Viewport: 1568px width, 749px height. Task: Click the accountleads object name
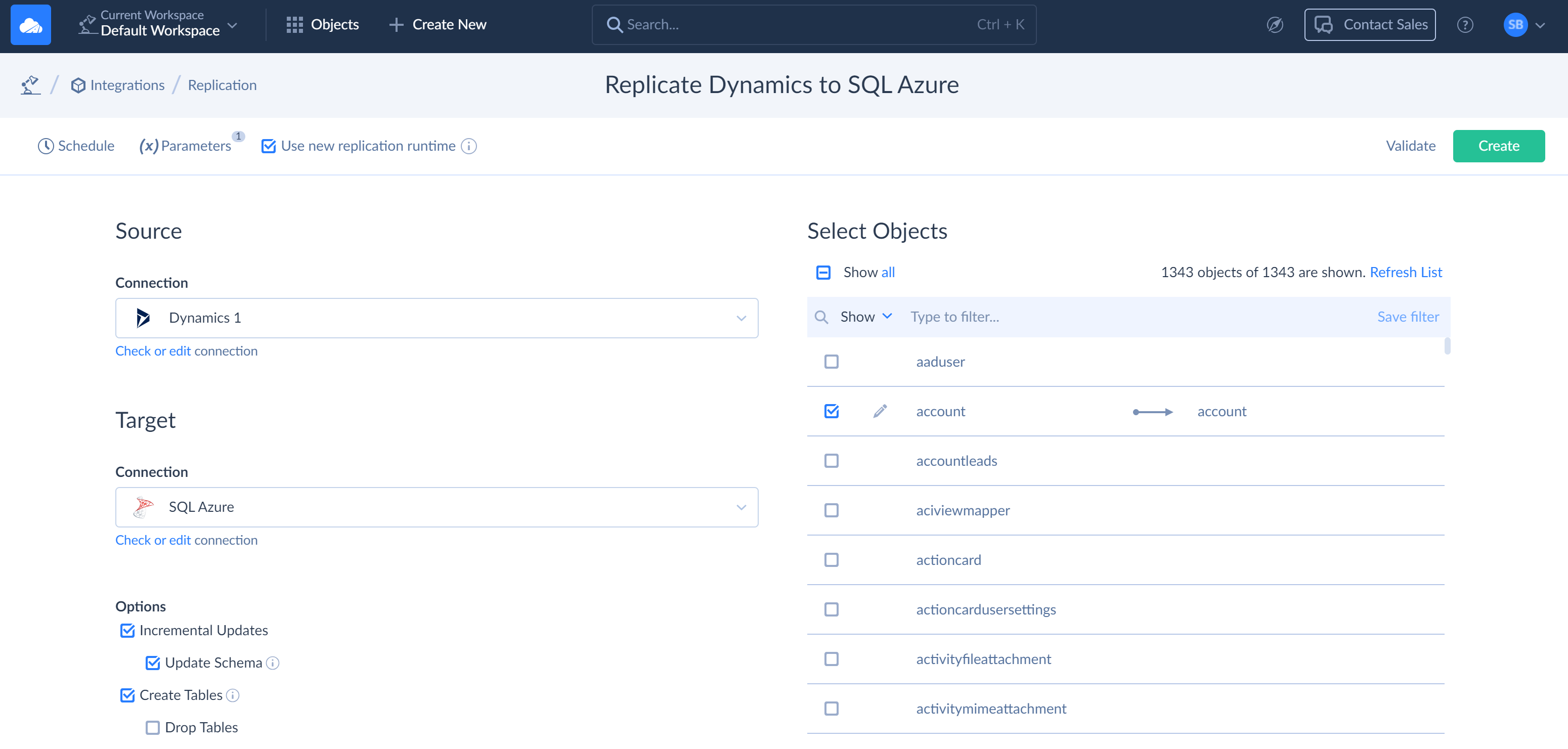coord(956,461)
